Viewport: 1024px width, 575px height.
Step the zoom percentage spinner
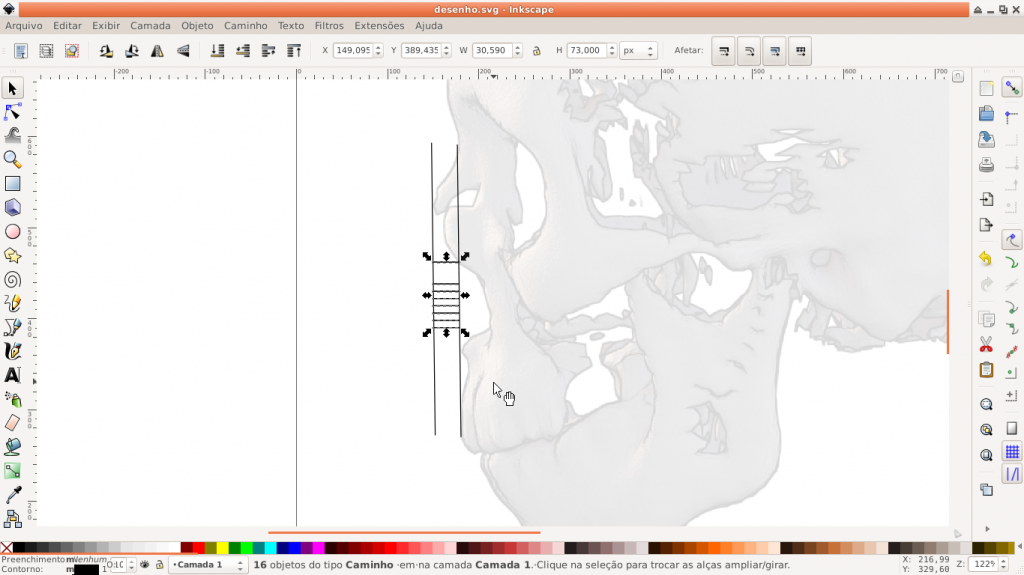click(x=1002, y=564)
